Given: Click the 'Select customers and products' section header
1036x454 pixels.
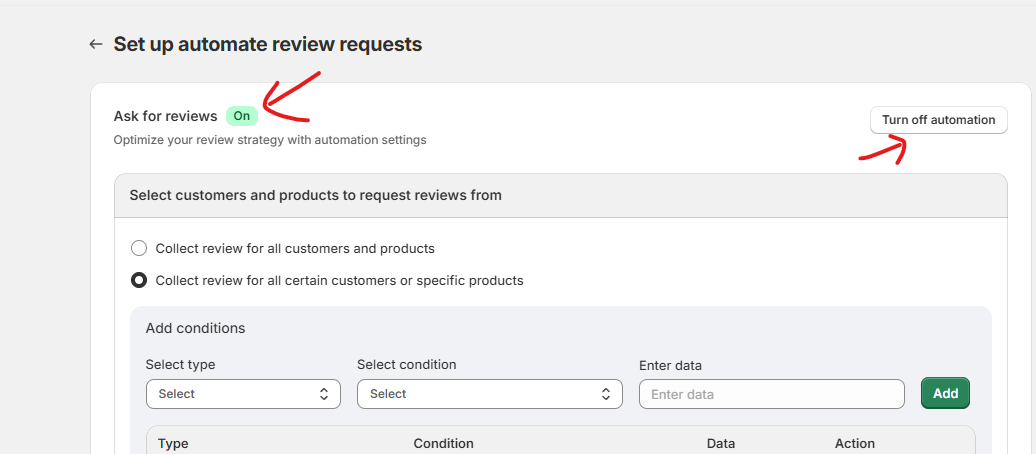Looking at the screenshot, I should [x=315, y=195].
